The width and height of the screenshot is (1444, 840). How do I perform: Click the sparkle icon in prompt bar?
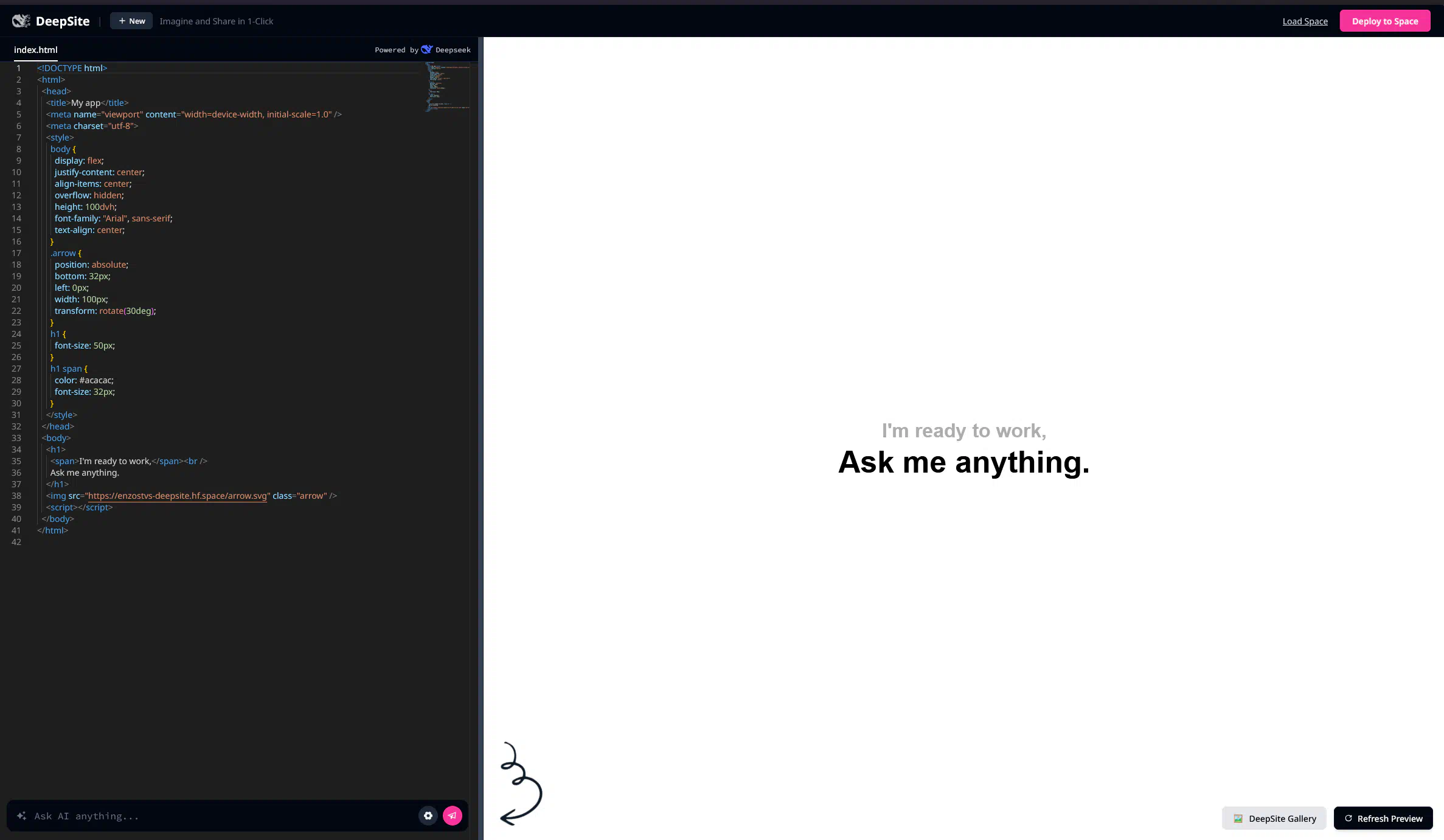coord(21,816)
